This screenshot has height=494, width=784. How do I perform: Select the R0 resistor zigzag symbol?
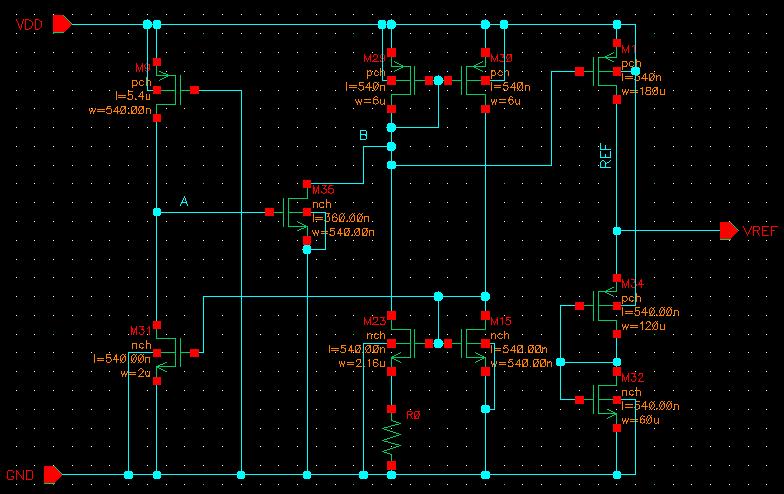pos(392,437)
